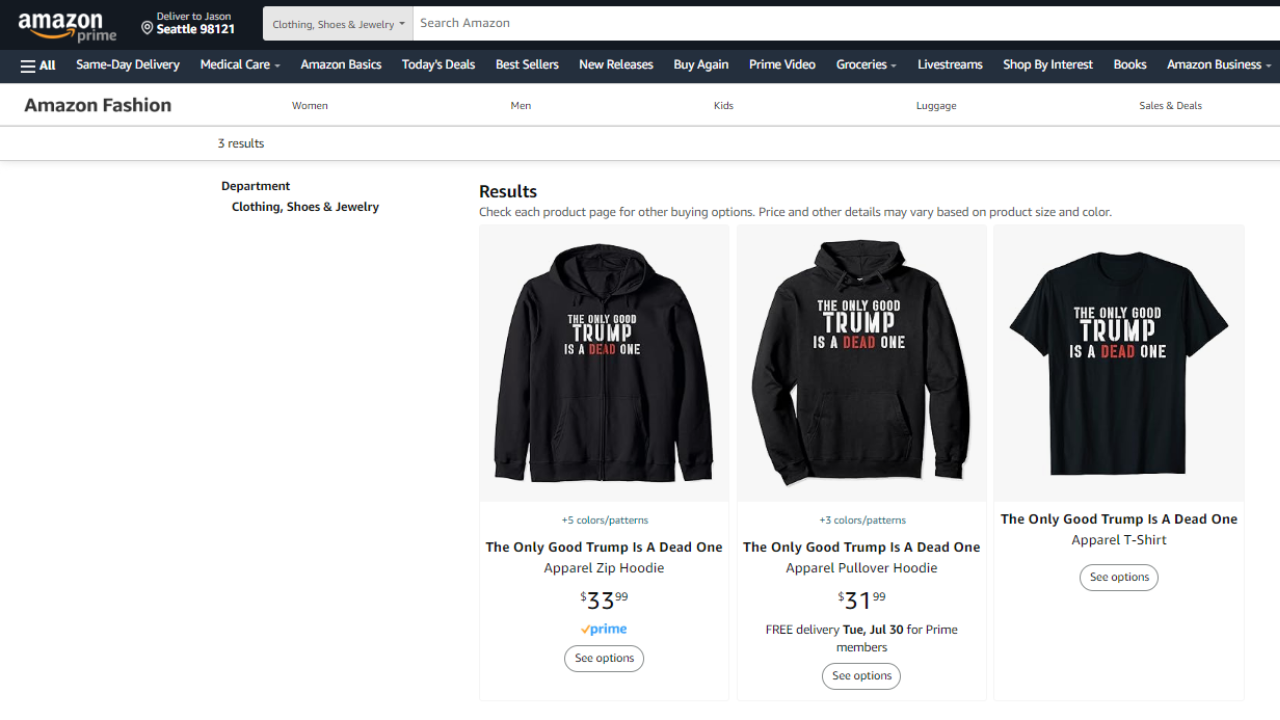View the +5 colors/patterns link
The width and height of the screenshot is (1280, 720).
pyautogui.click(x=604, y=520)
